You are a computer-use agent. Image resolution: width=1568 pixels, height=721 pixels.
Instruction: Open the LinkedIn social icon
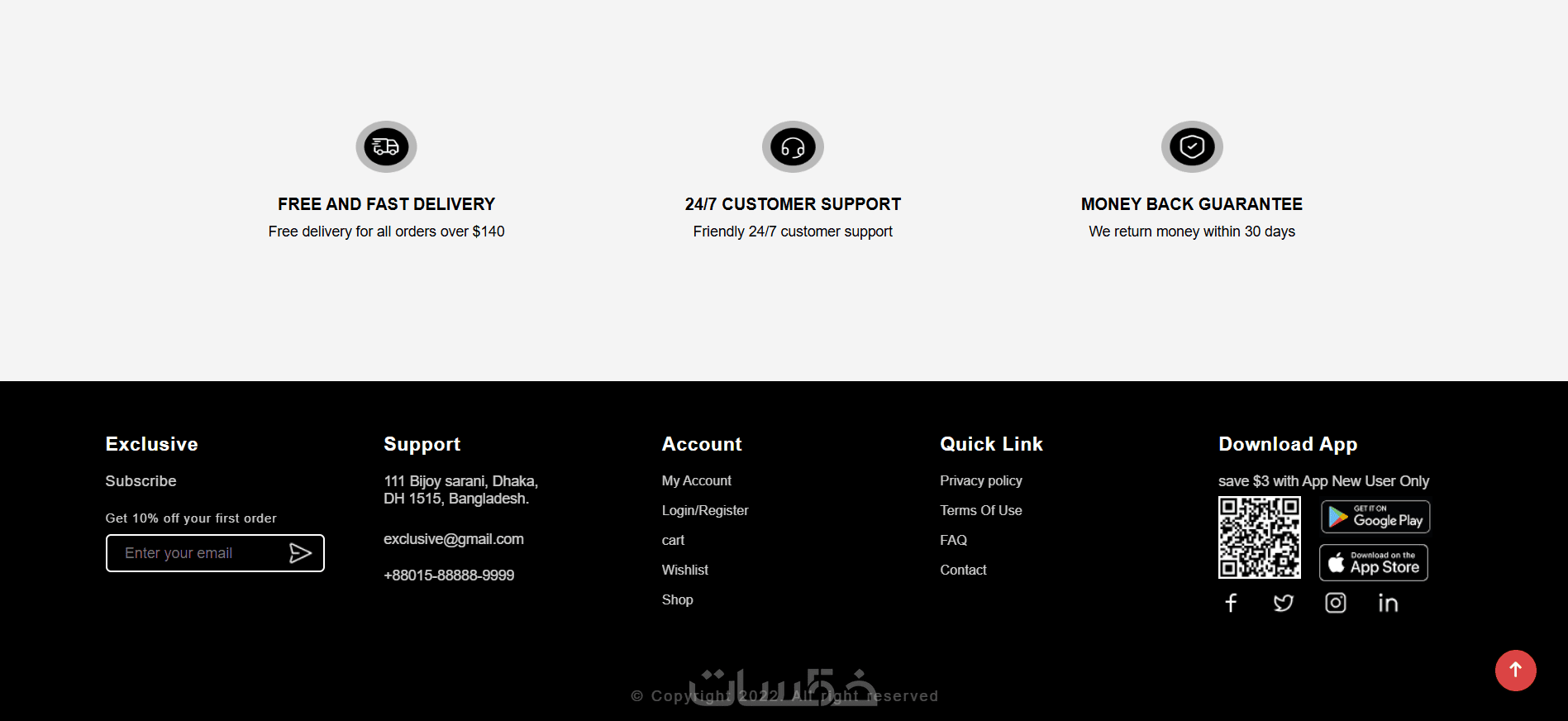click(x=1388, y=603)
